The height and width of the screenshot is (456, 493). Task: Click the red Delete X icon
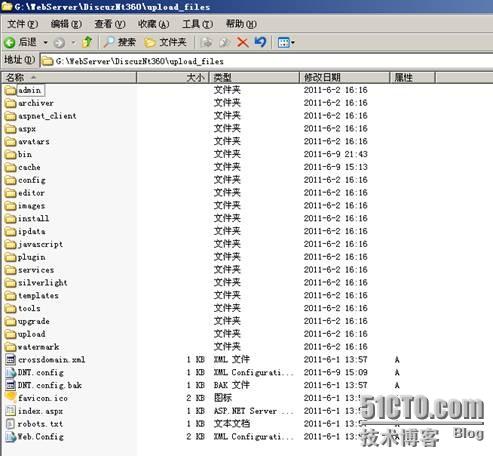[242, 42]
